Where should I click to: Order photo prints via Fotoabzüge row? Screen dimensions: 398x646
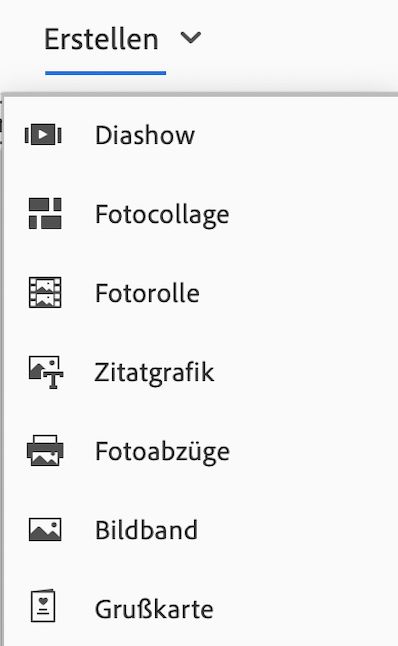pos(201,451)
